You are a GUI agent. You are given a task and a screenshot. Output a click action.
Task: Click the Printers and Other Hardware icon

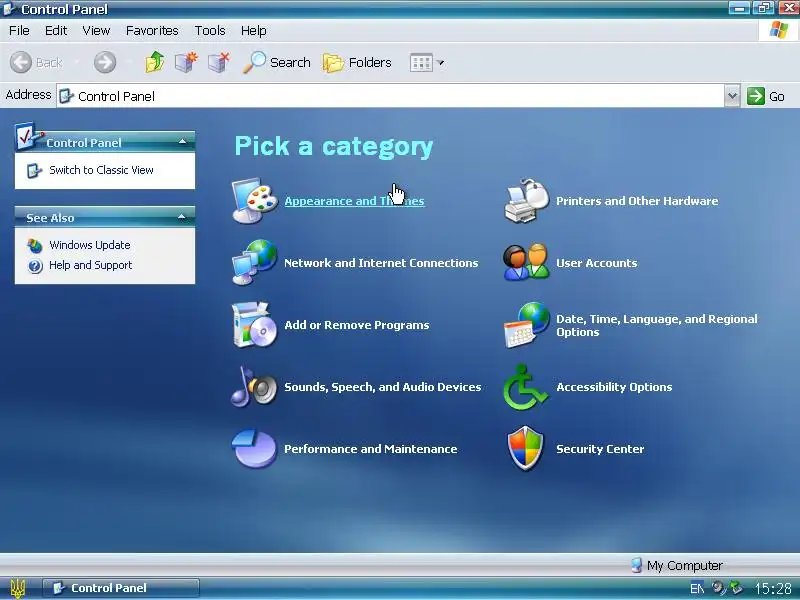tap(526, 201)
